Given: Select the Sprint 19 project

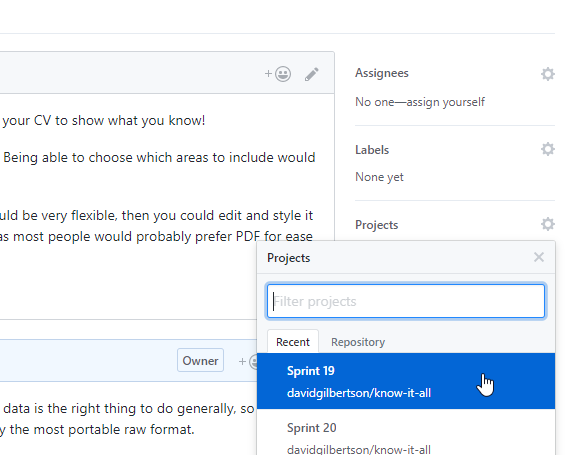Looking at the screenshot, I should point(406,381).
